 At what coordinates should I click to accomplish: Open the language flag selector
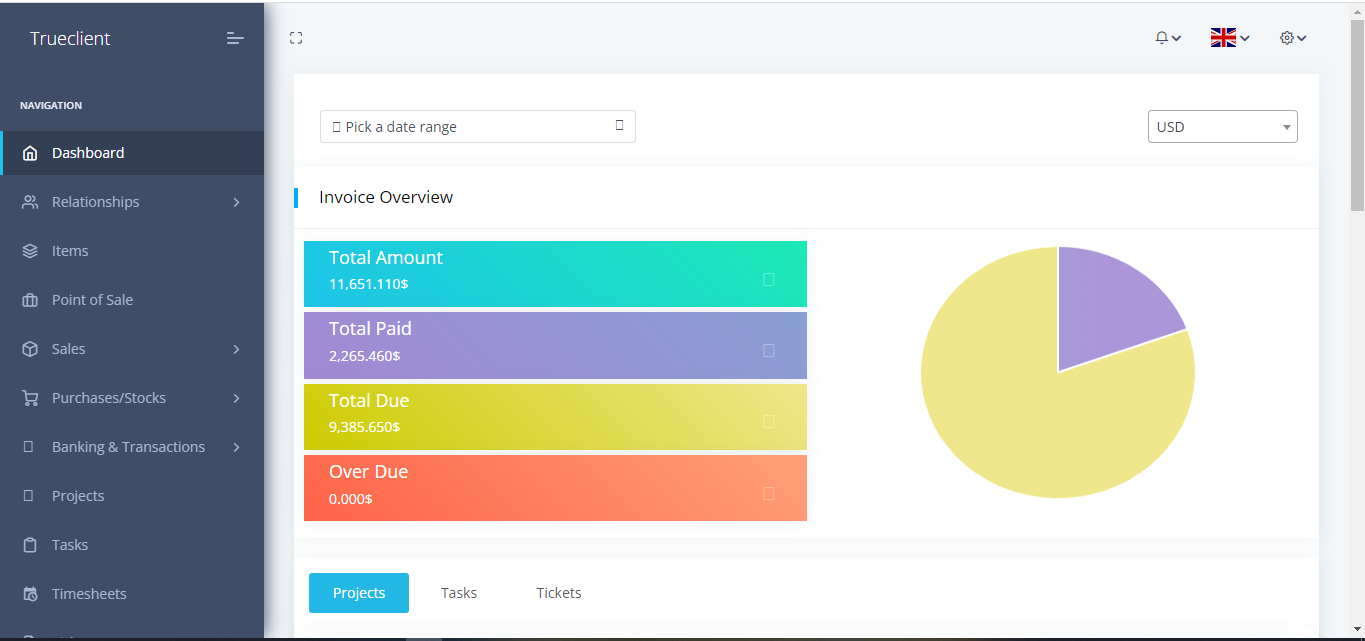pos(1229,38)
